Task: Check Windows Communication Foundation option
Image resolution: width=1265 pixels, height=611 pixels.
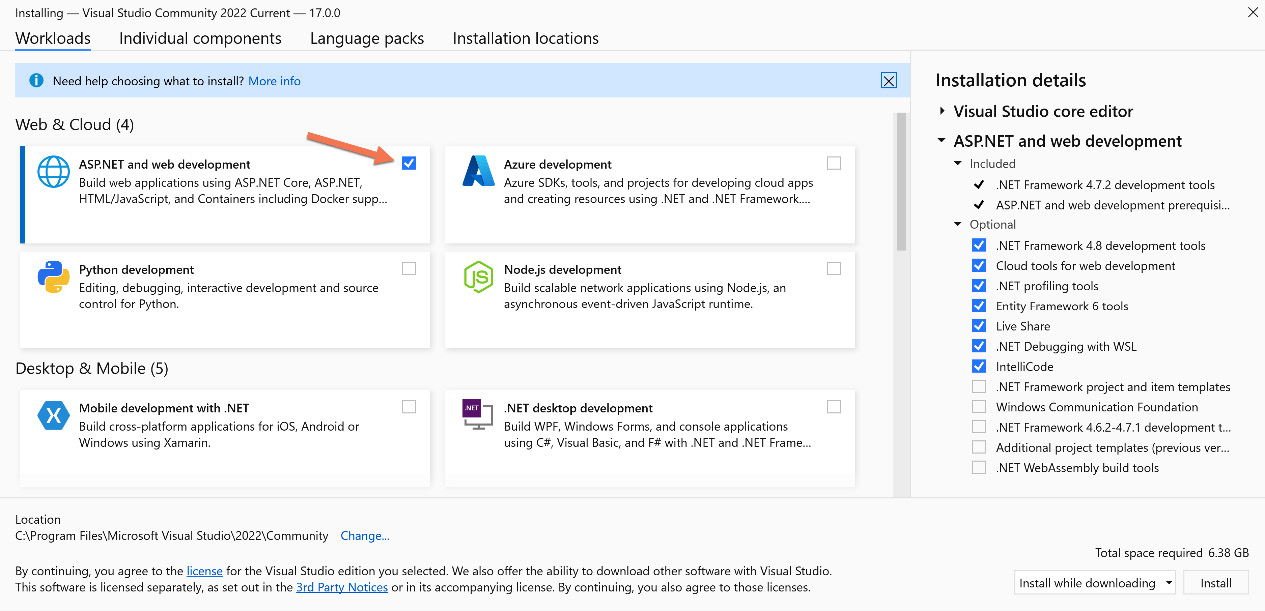Action: (x=979, y=407)
